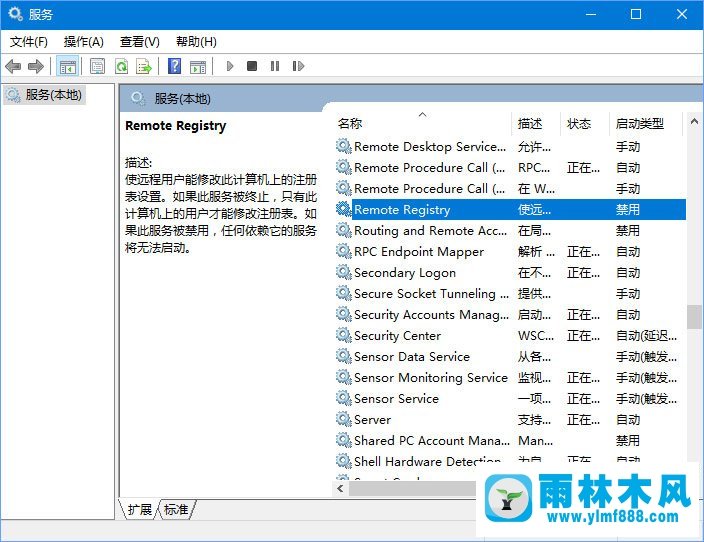Select 服务(本地) in the left tree
The height and width of the screenshot is (542, 704).
tap(44, 95)
